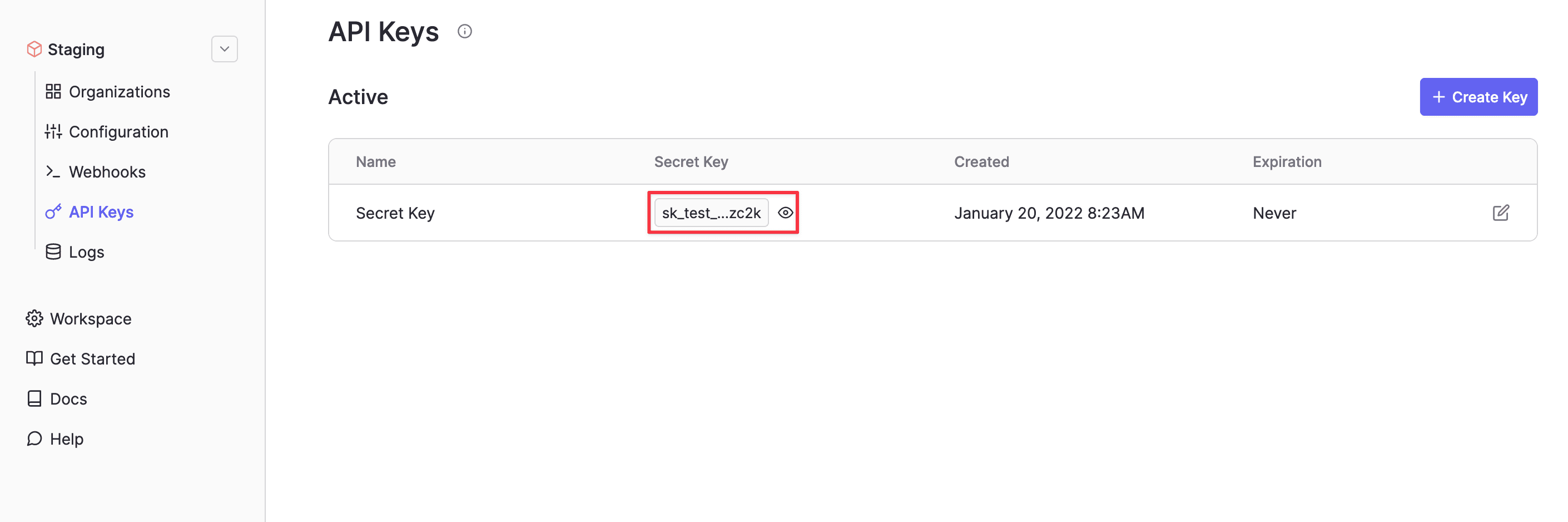The height and width of the screenshot is (522, 1568).
Task: Open the Webhooks sidebar item
Action: point(107,172)
